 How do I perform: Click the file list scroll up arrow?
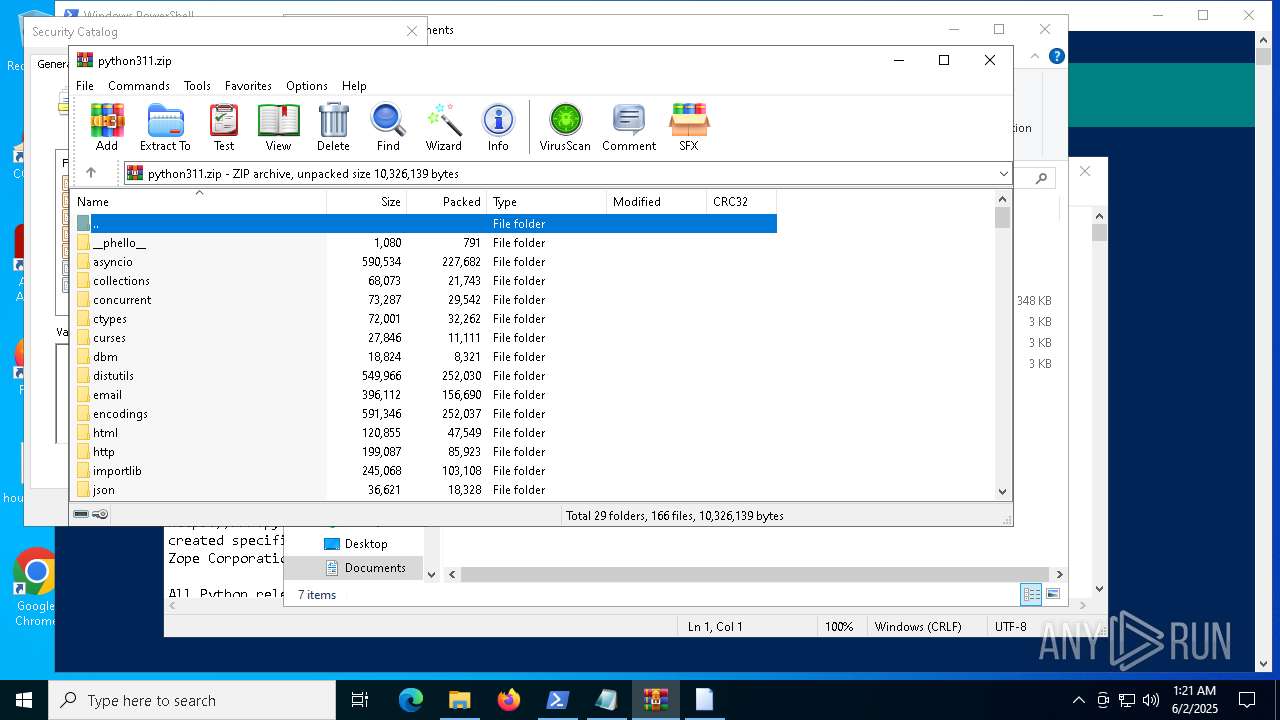(1003, 198)
